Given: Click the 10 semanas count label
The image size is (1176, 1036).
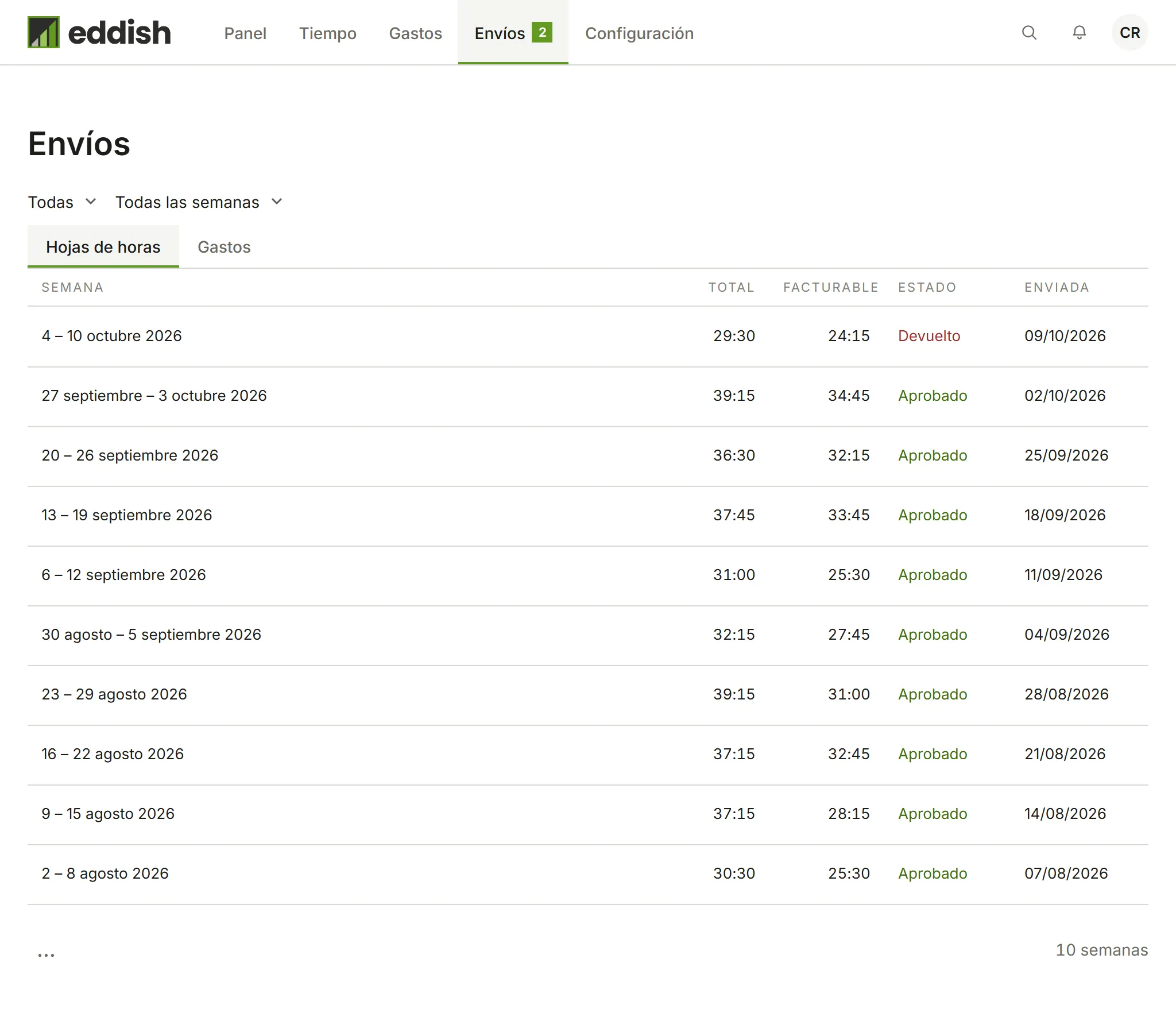Looking at the screenshot, I should [1102, 950].
